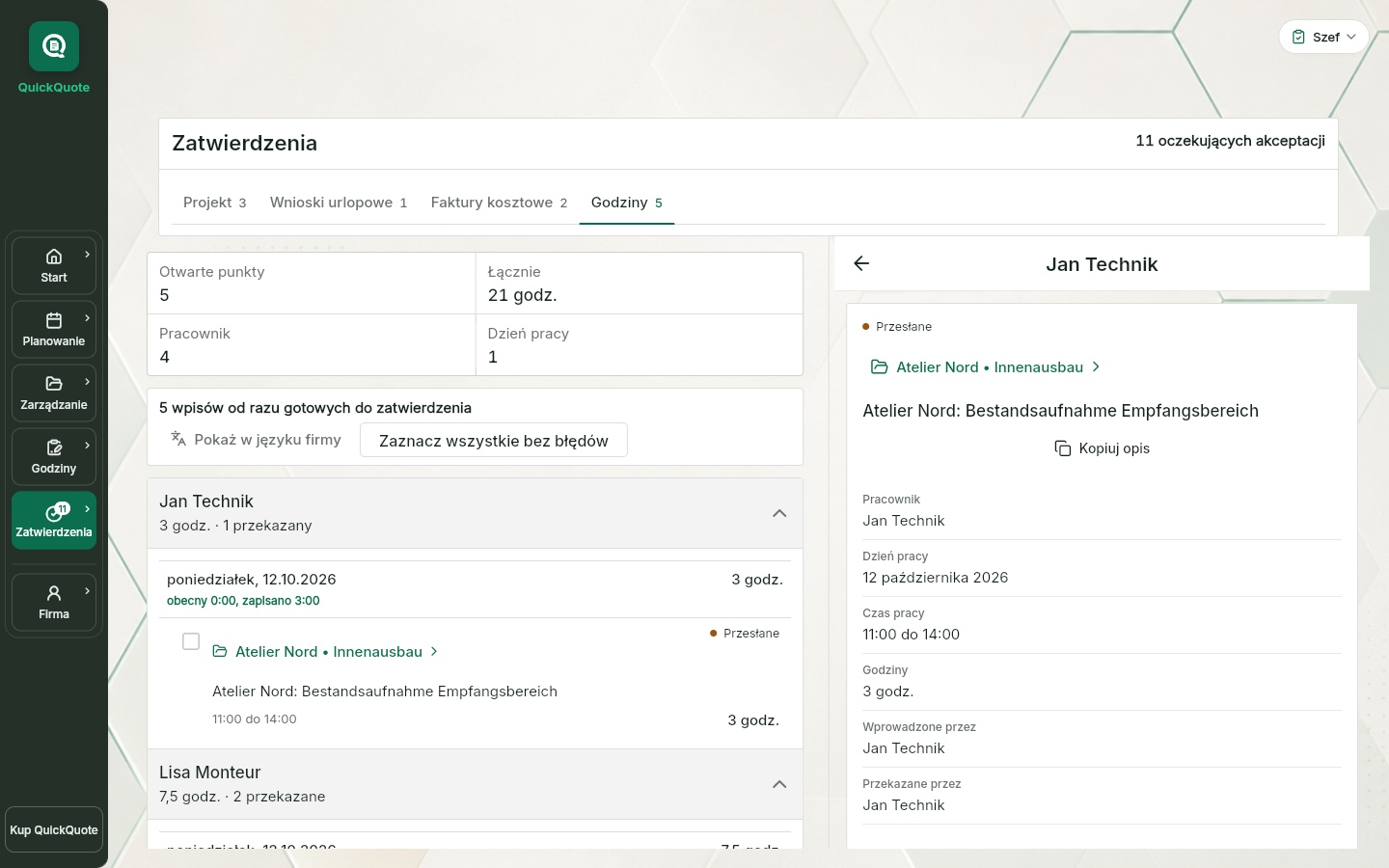Switch to the Faktury kosztowe tab
1389x868 pixels.
click(x=499, y=203)
